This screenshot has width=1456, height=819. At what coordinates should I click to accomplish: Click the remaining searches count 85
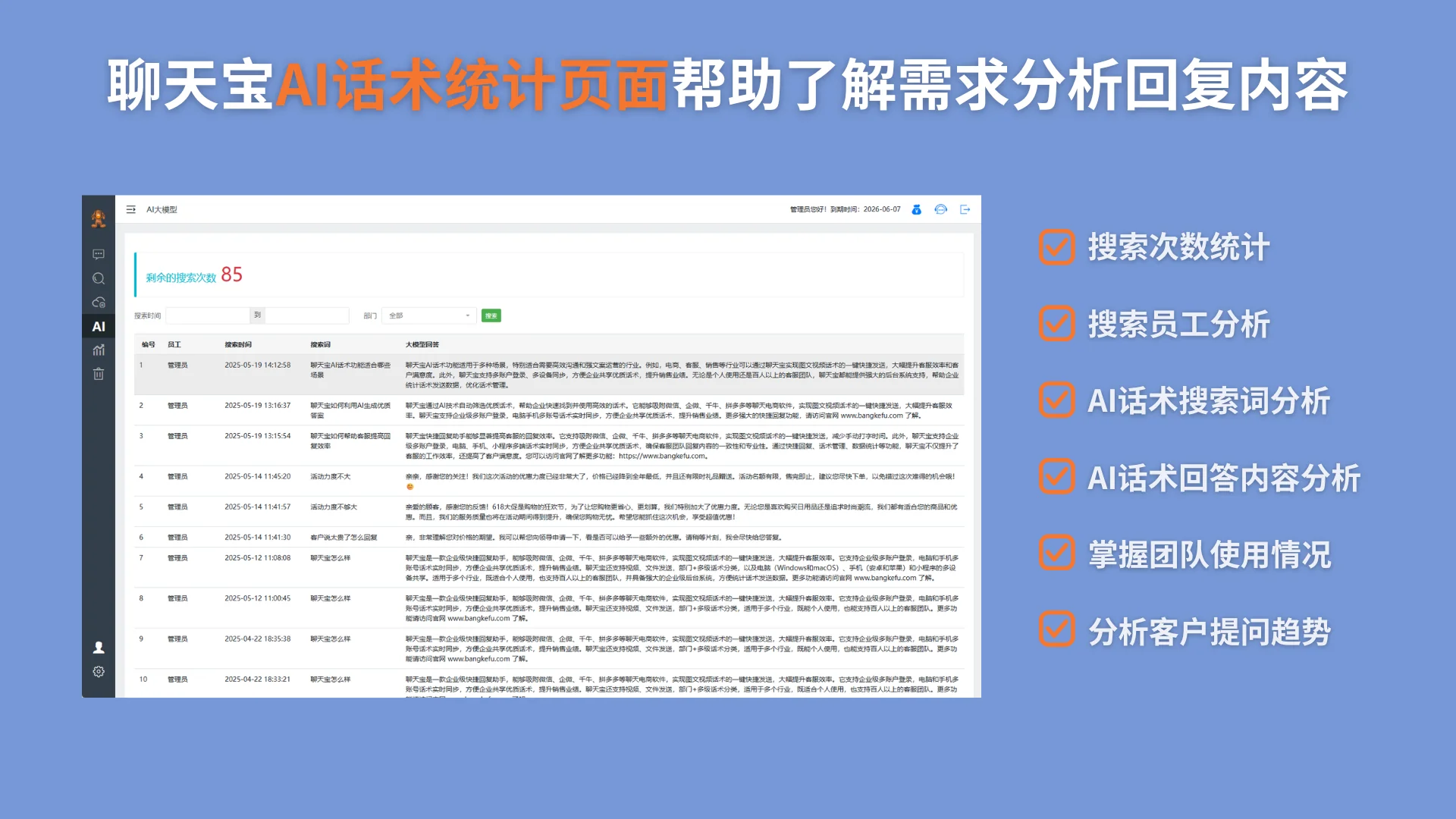231,275
